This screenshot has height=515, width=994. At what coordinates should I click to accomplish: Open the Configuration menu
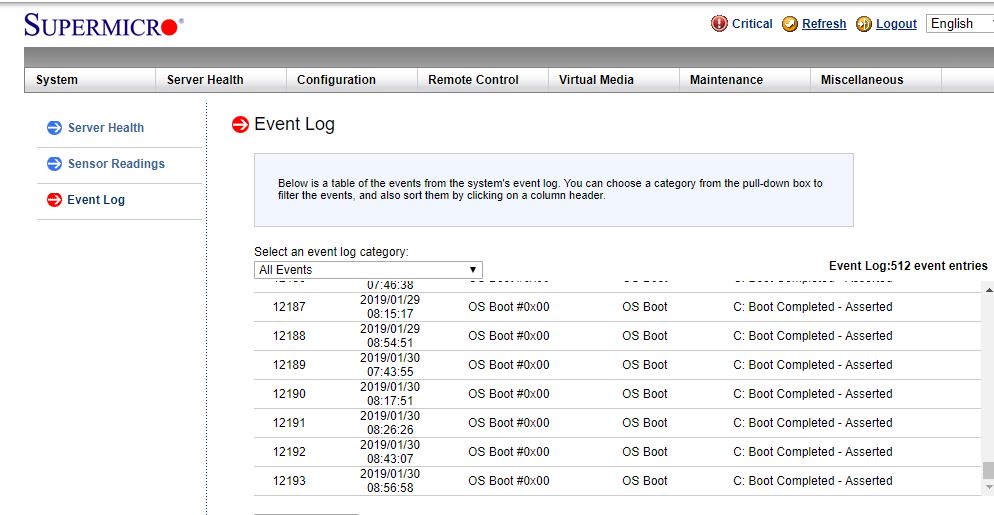336,80
